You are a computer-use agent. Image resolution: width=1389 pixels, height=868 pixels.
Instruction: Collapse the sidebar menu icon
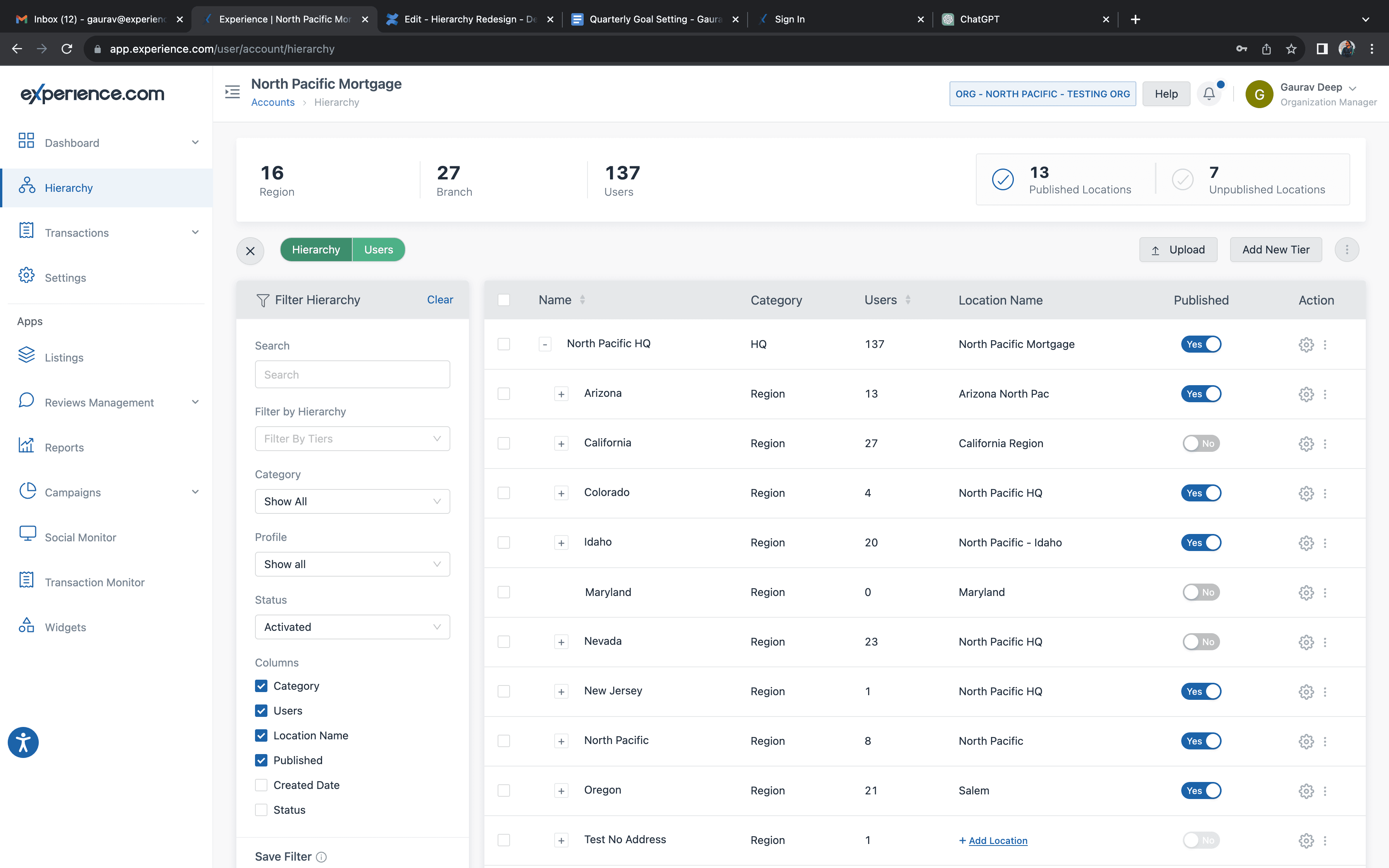tap(233, 92)
